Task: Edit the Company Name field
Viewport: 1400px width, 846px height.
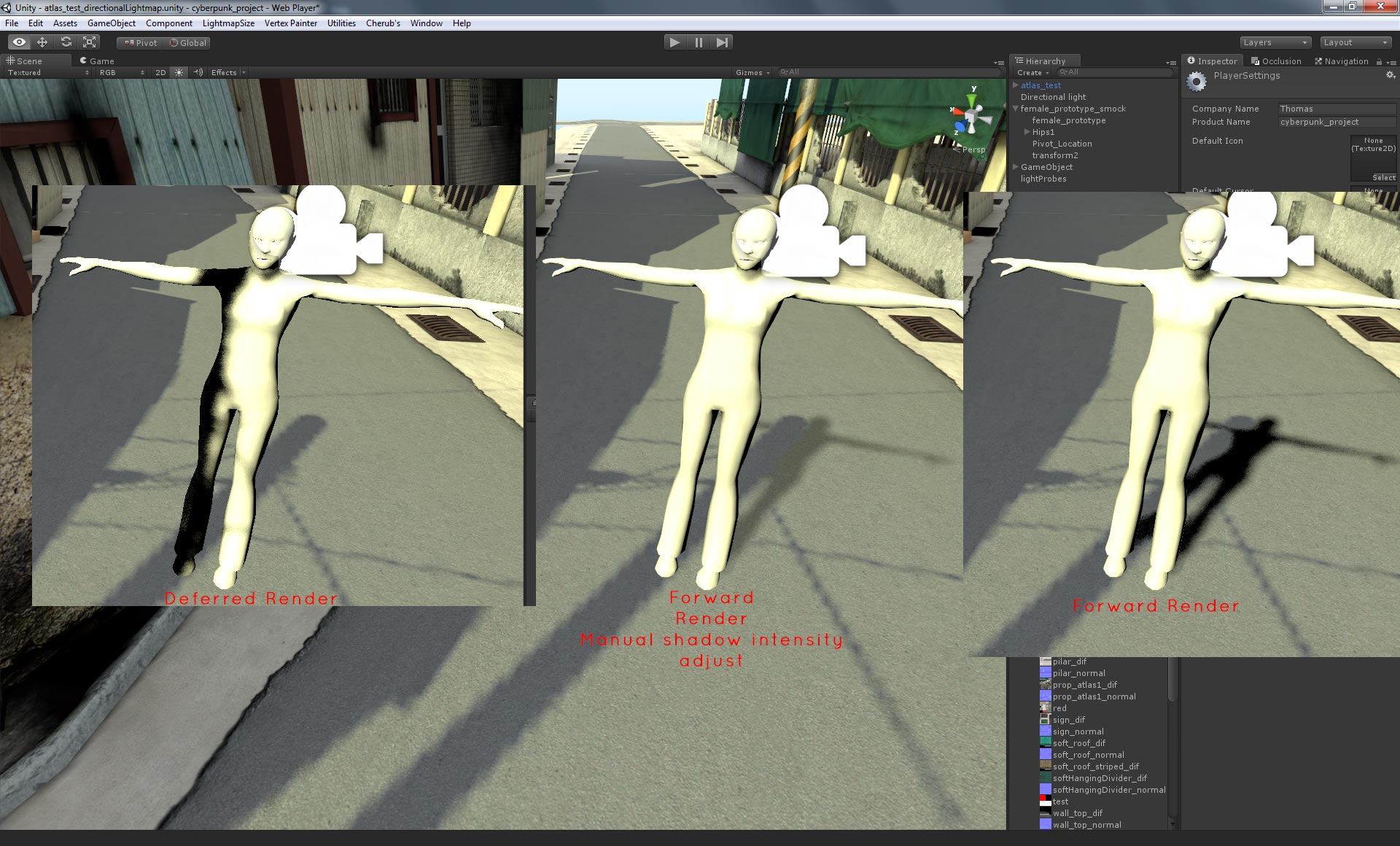Action: click(1337, 108)
